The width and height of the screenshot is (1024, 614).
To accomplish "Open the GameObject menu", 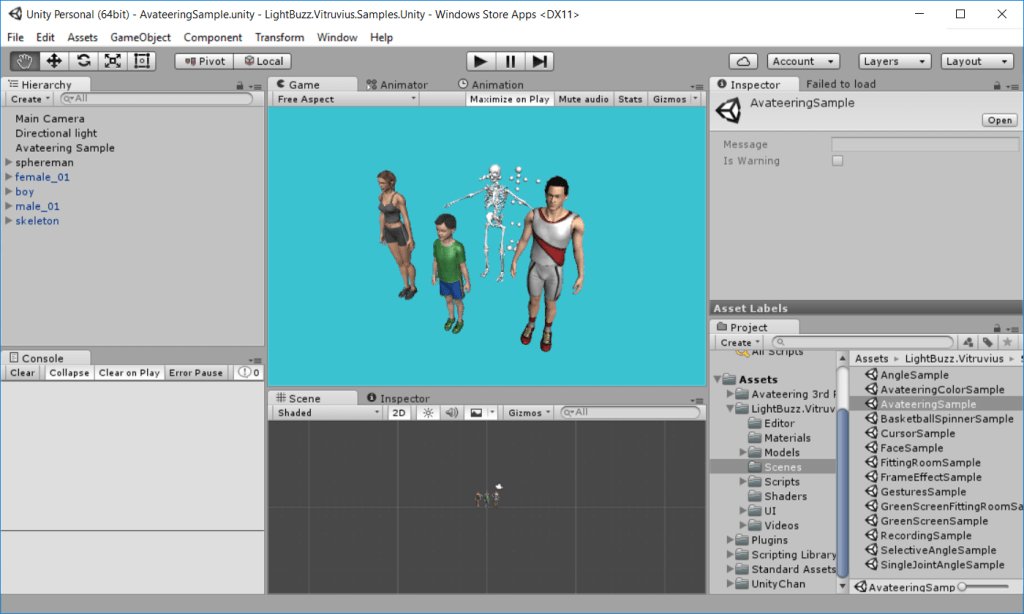I will coord(140,37).
